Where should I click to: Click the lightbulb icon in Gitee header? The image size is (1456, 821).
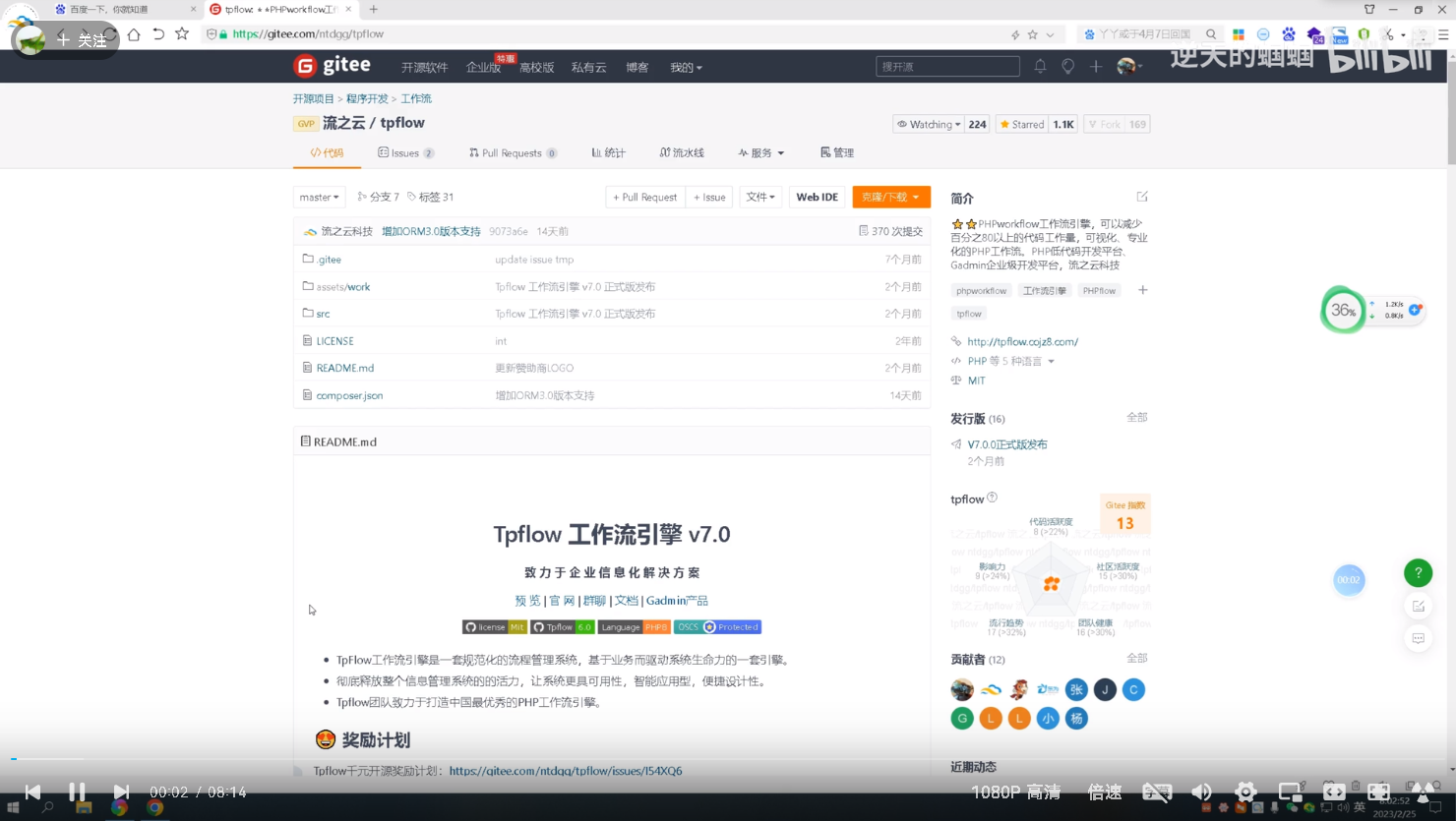(1067, 66)
